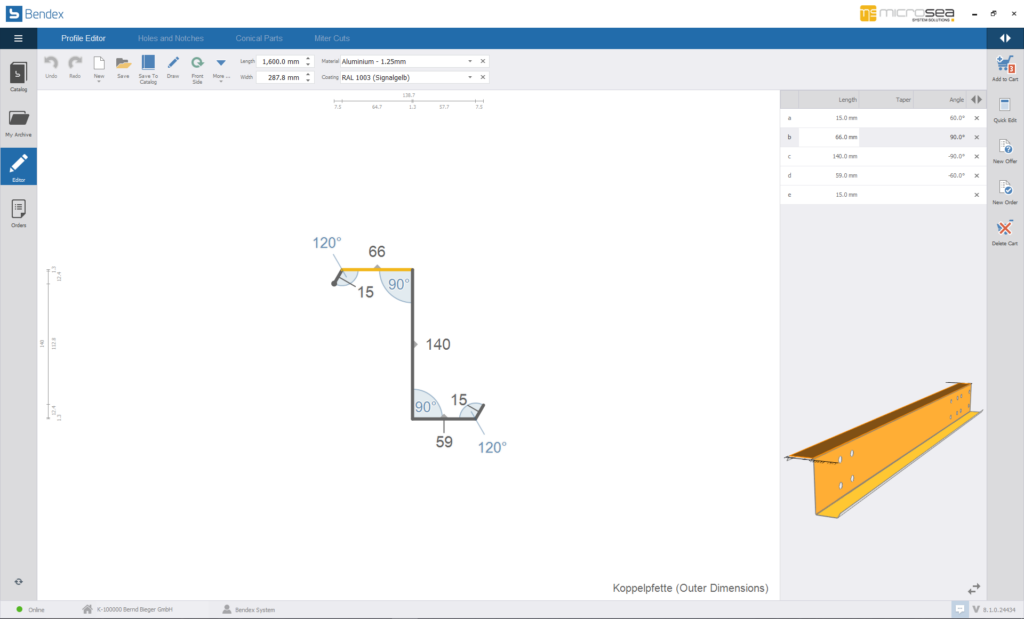Create a New Order from the right panel
1024x619 pixels.
click(x=1004, y=189)
